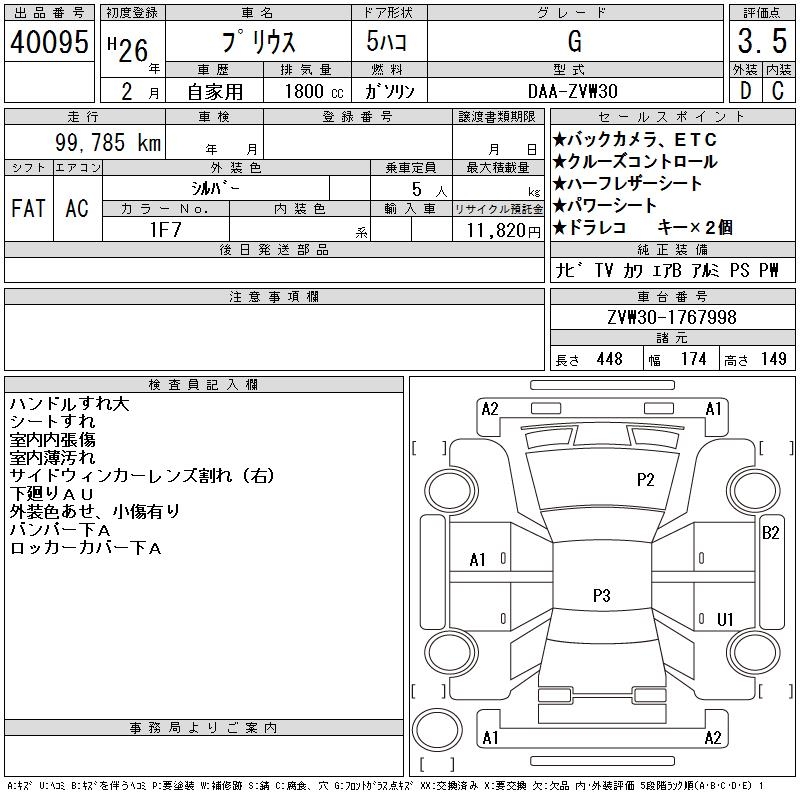Screen dimensions: 800x800
Task: Click exterior grade D
Action: (x=745, y=91)
